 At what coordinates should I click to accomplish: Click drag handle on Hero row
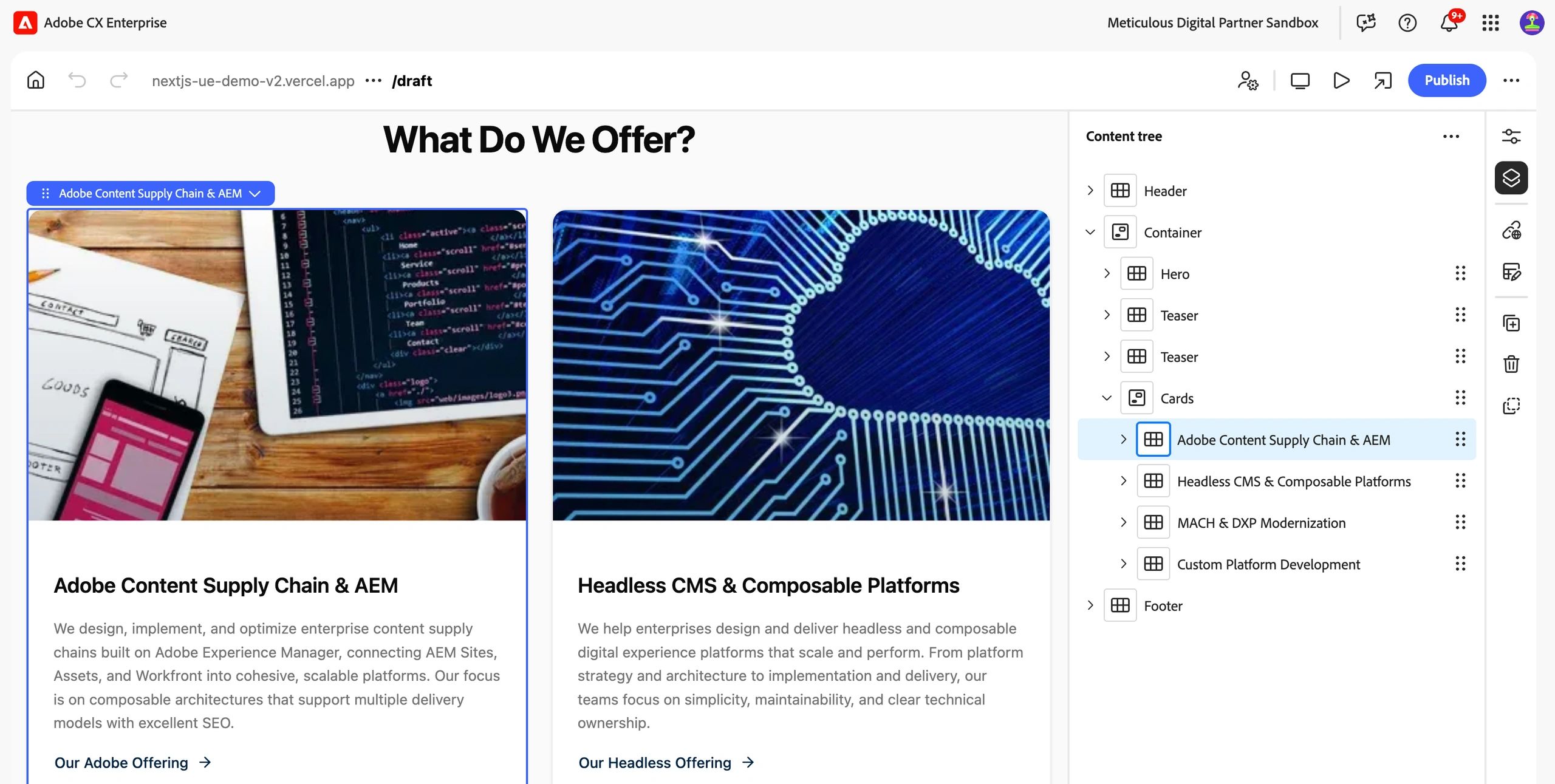pos(1460,273)
